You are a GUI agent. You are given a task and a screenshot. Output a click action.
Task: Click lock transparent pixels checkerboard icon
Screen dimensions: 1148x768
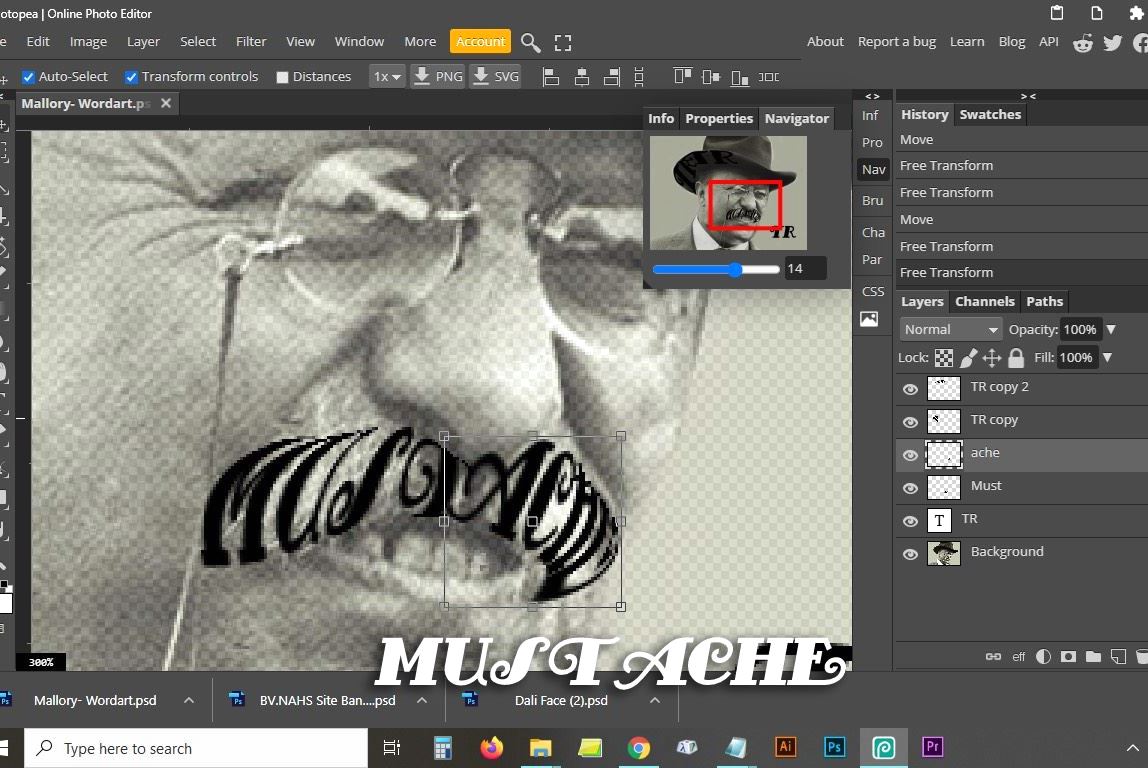tap(944, 358)
